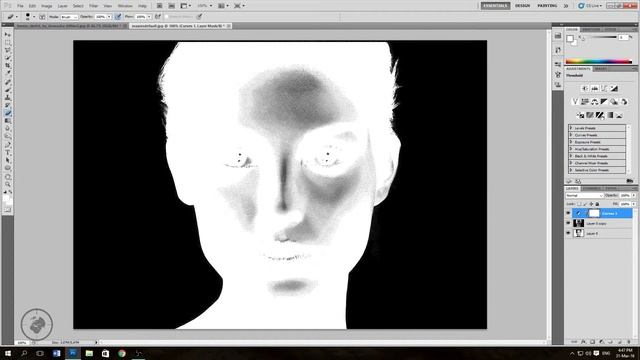
Task: Select the Lasso tool
Action: tap(8, 50)
